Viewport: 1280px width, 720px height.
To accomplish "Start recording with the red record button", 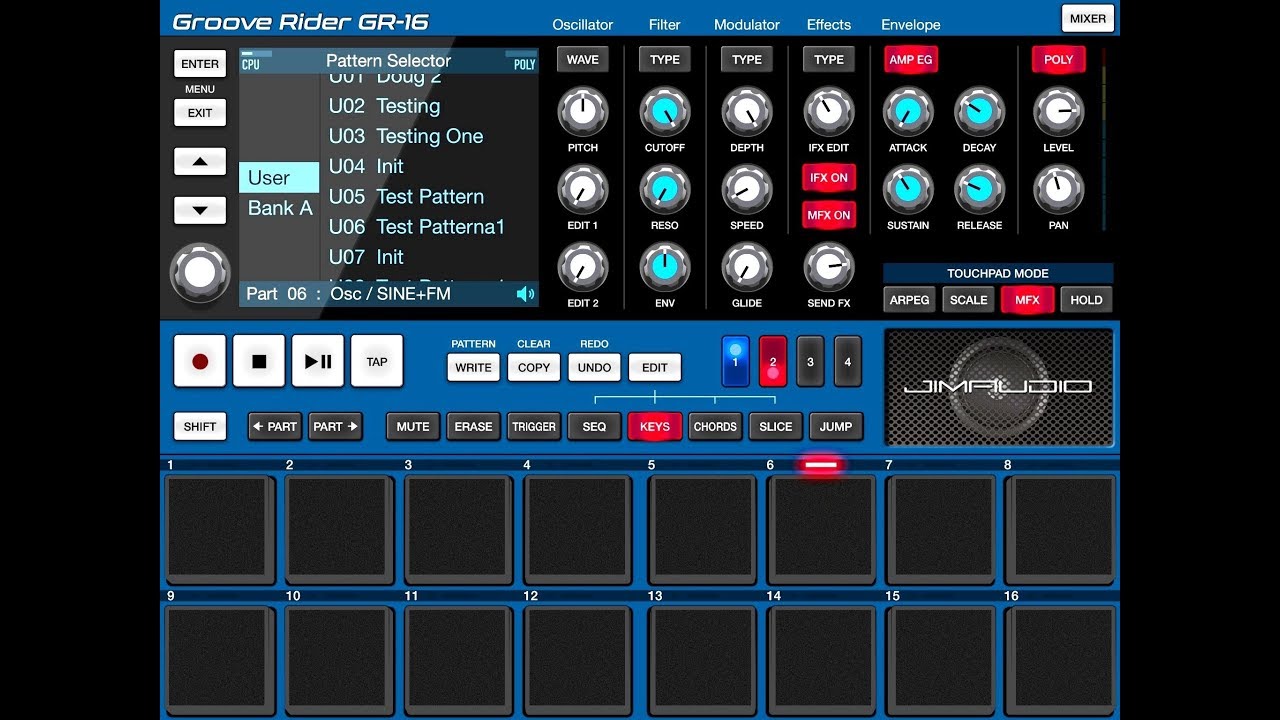I will point(200,361).
